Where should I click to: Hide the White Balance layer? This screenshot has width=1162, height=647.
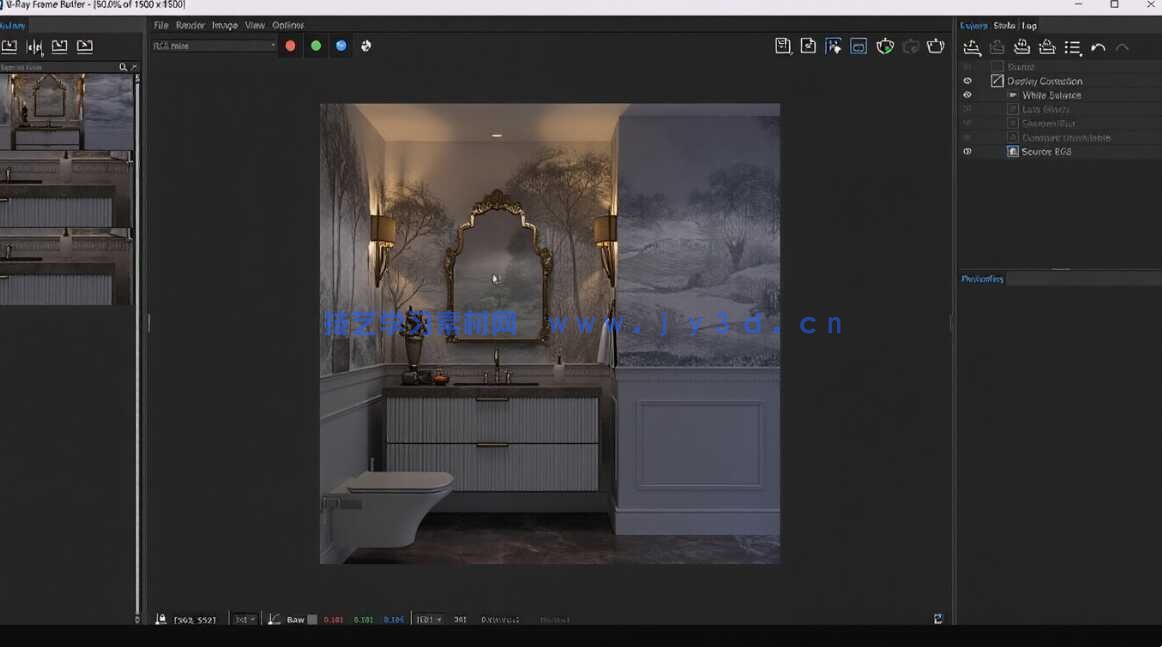pyautogui.click(x=966, y=94)
